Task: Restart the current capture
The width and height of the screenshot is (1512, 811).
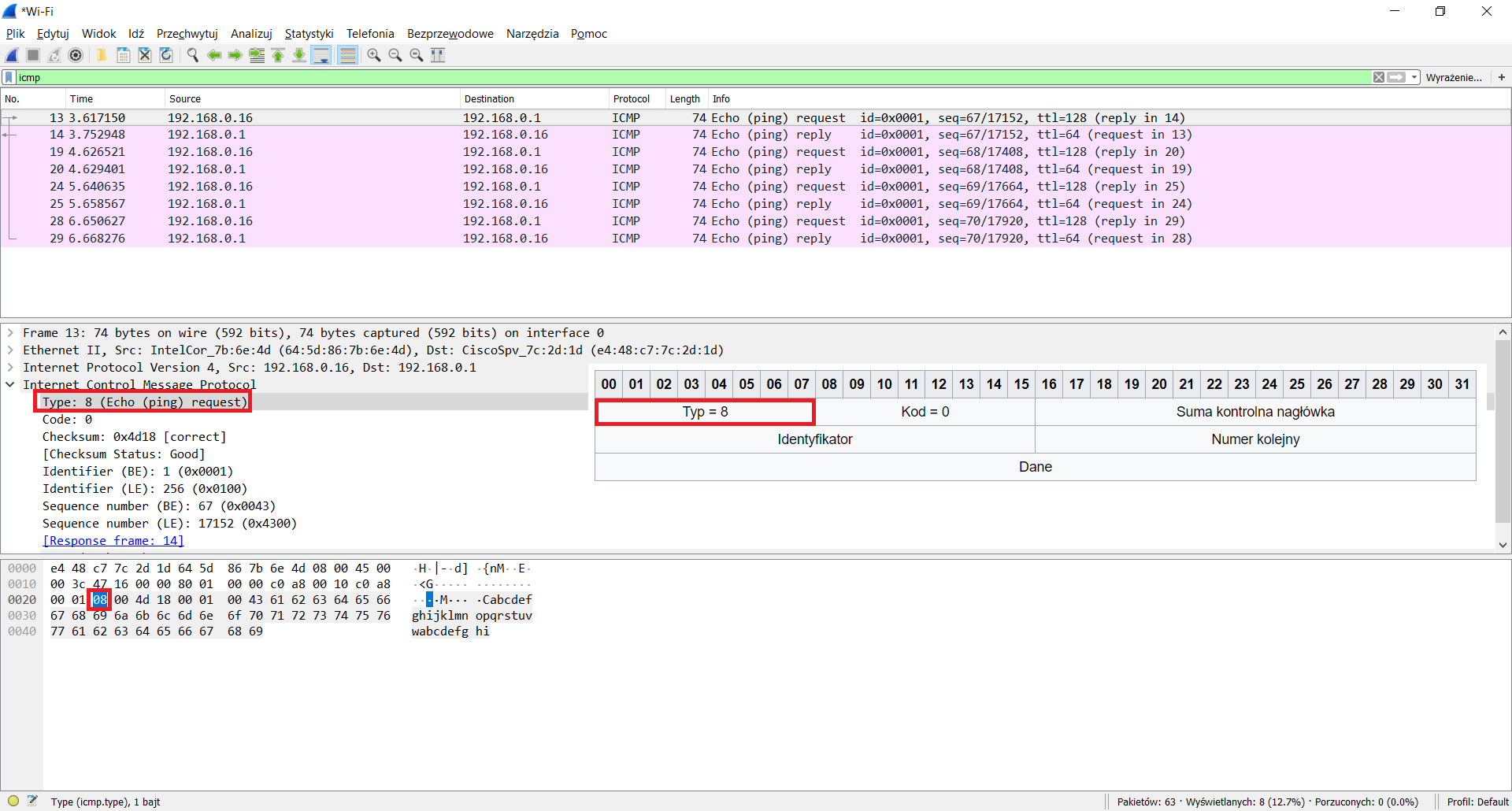Action: tap(54, 55)
